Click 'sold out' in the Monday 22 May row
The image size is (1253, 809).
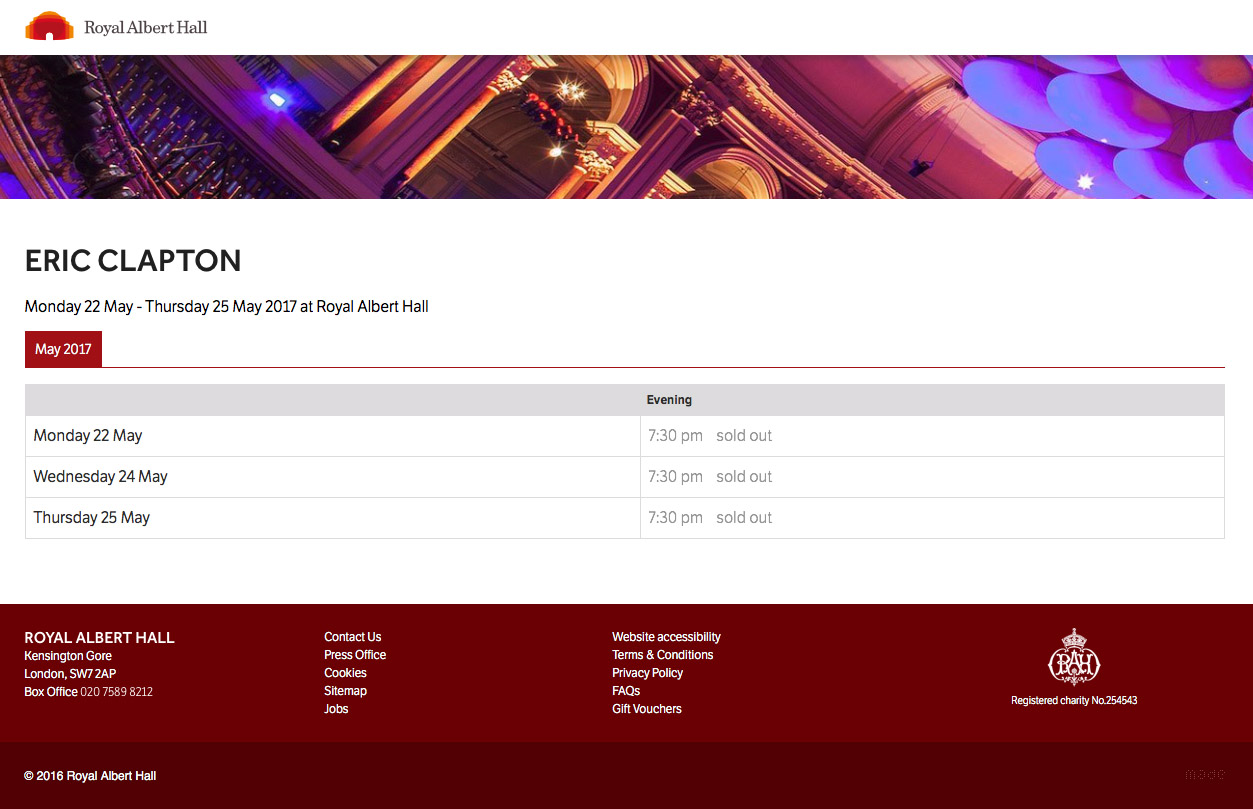pyautogui.click(x=744, y=436)
